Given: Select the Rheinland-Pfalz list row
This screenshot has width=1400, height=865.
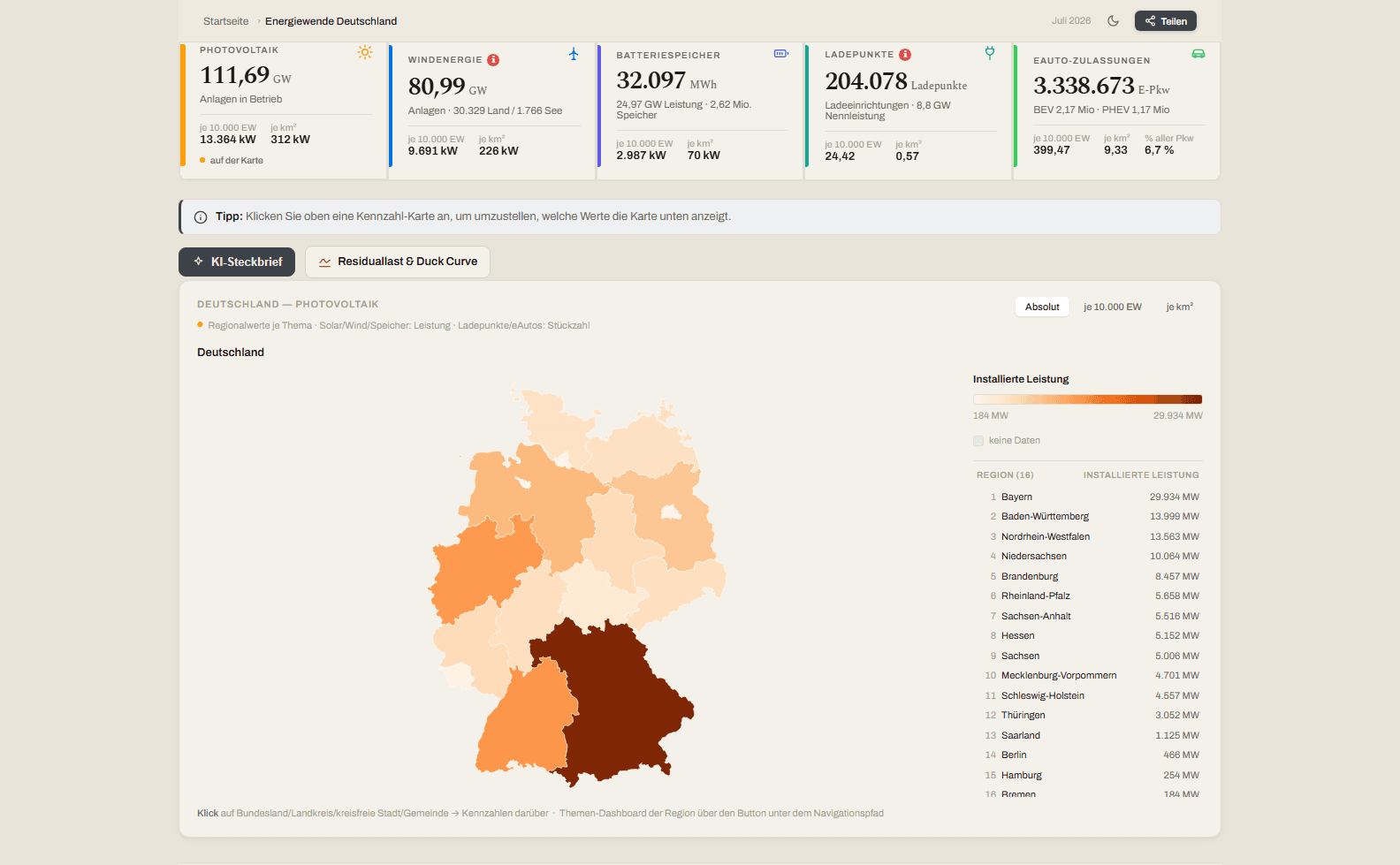Looking at the screenshot, I should tap(1088, 596).
